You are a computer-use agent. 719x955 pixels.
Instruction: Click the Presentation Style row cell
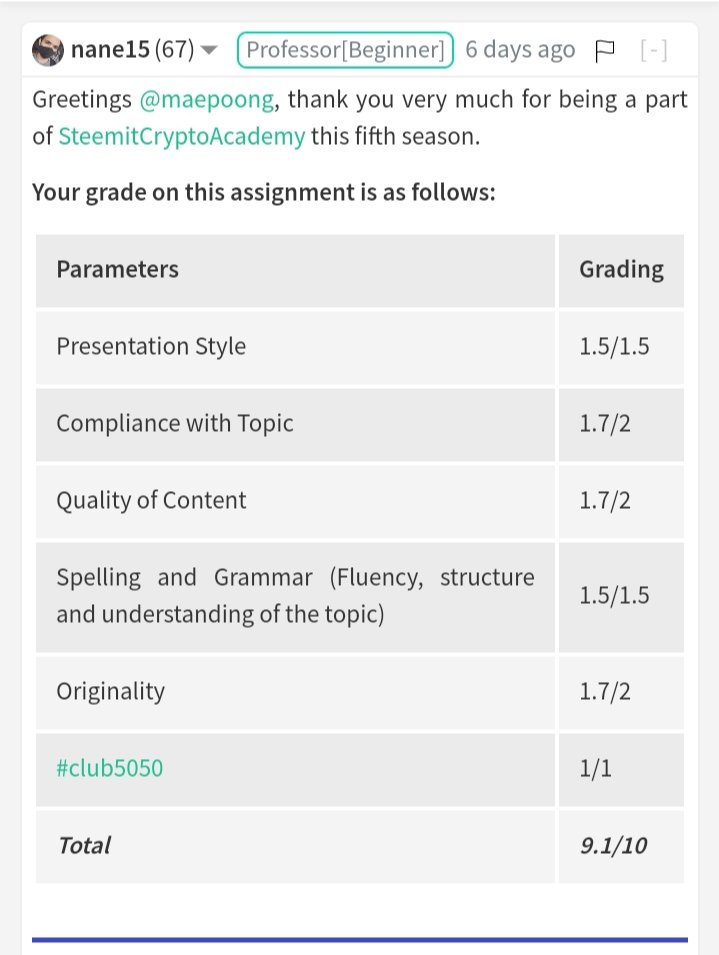point(295,347)
